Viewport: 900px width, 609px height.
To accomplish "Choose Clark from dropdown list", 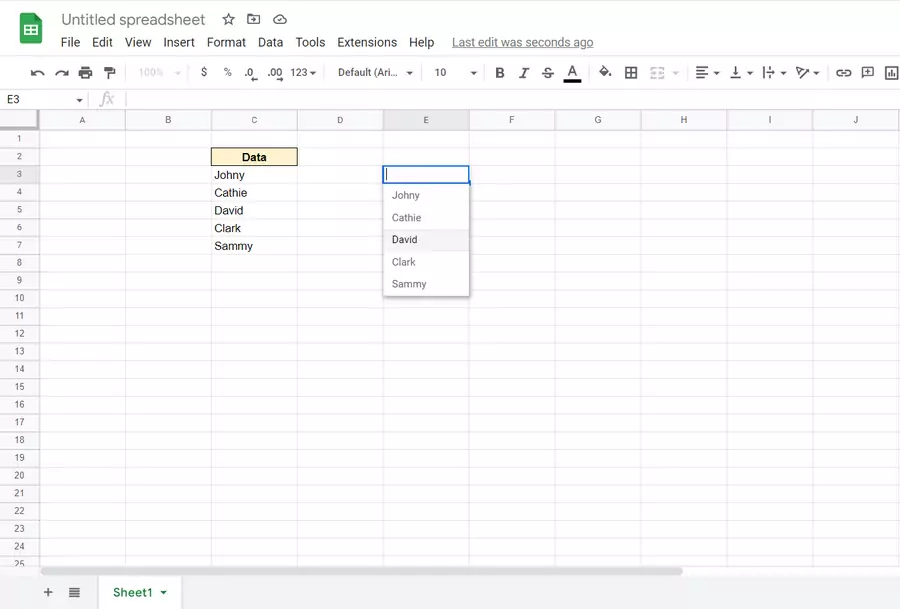I will (x=426, y=262).
